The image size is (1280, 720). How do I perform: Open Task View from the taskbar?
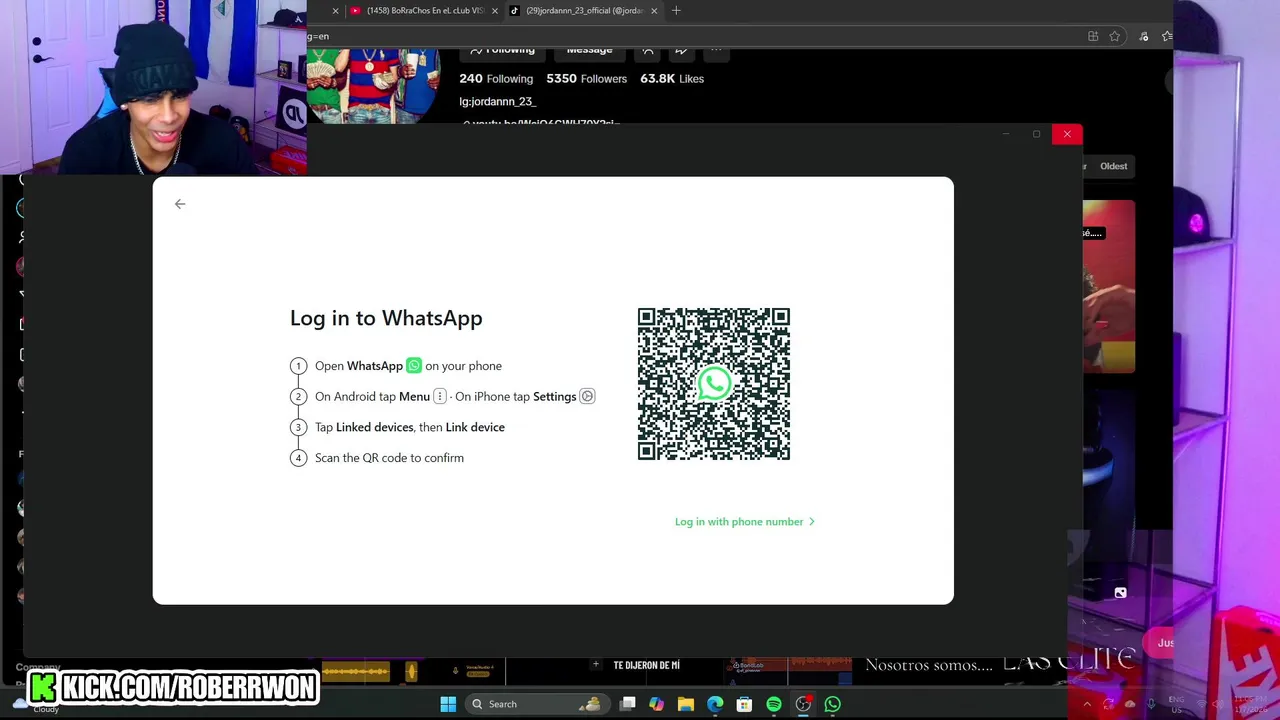[x=627, y=704]
